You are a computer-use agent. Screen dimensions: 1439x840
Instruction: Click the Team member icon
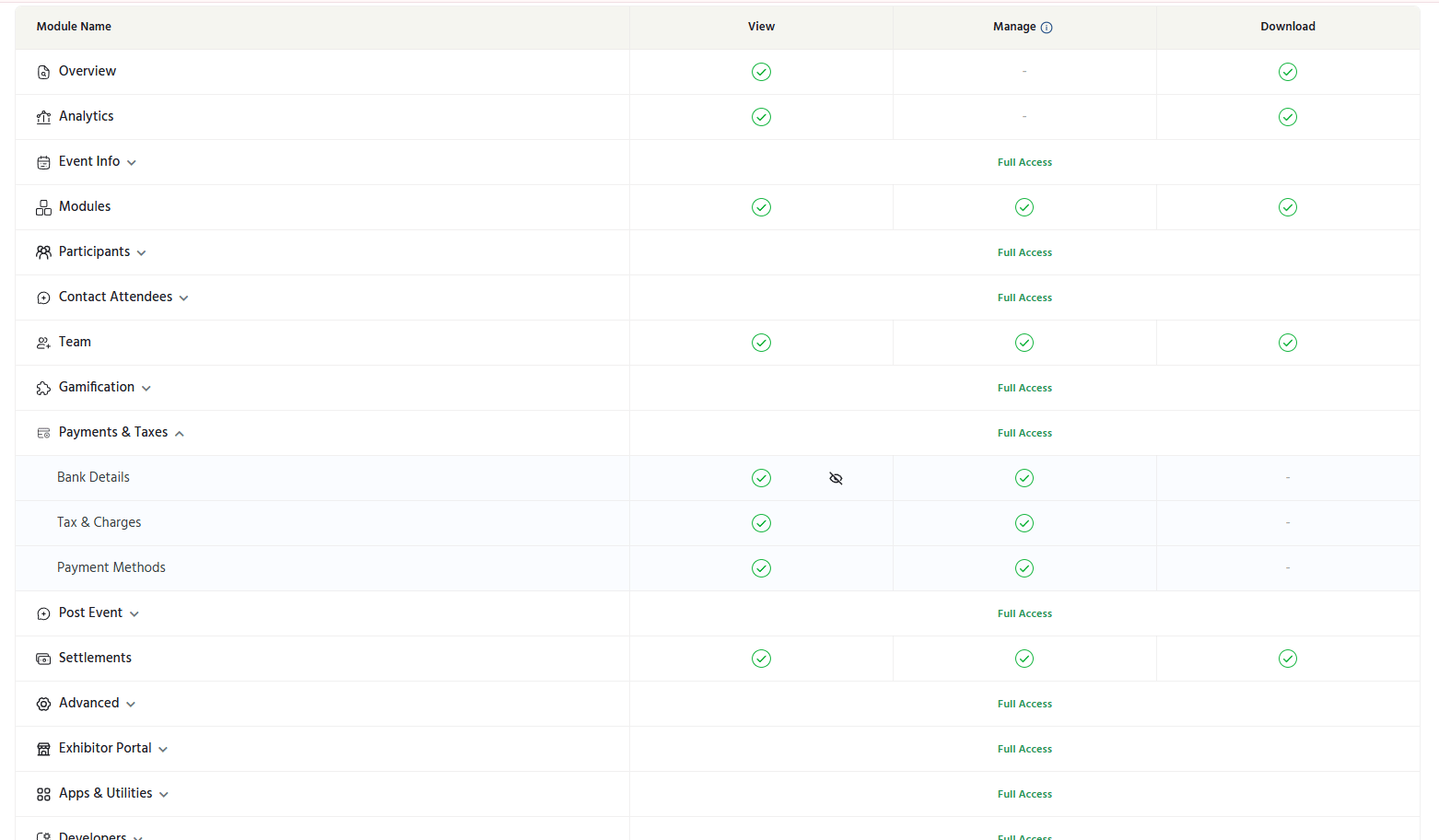(43, 343)
